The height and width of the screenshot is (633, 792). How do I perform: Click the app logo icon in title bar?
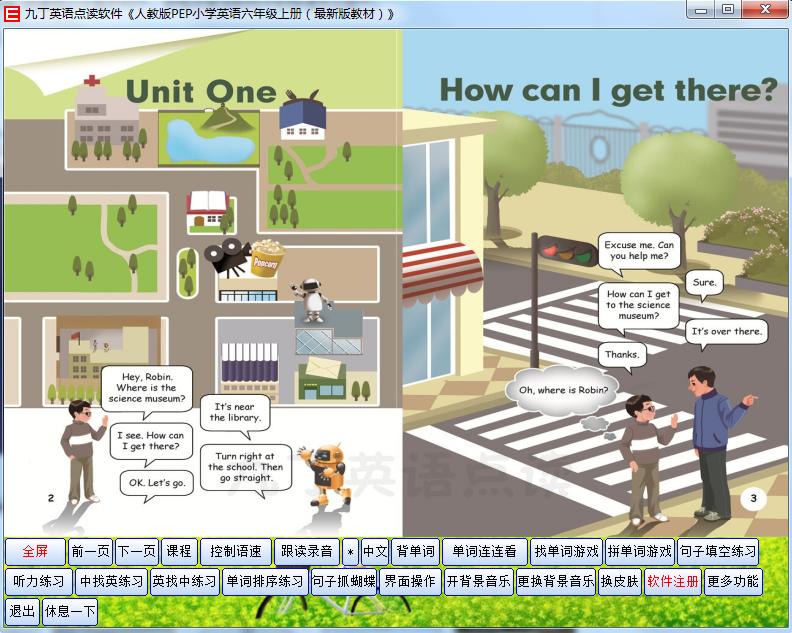tap(12, 13)
